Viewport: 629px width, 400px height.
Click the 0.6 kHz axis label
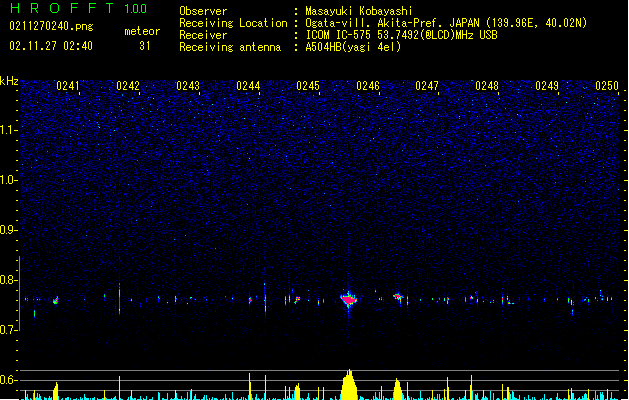[9, 380]
